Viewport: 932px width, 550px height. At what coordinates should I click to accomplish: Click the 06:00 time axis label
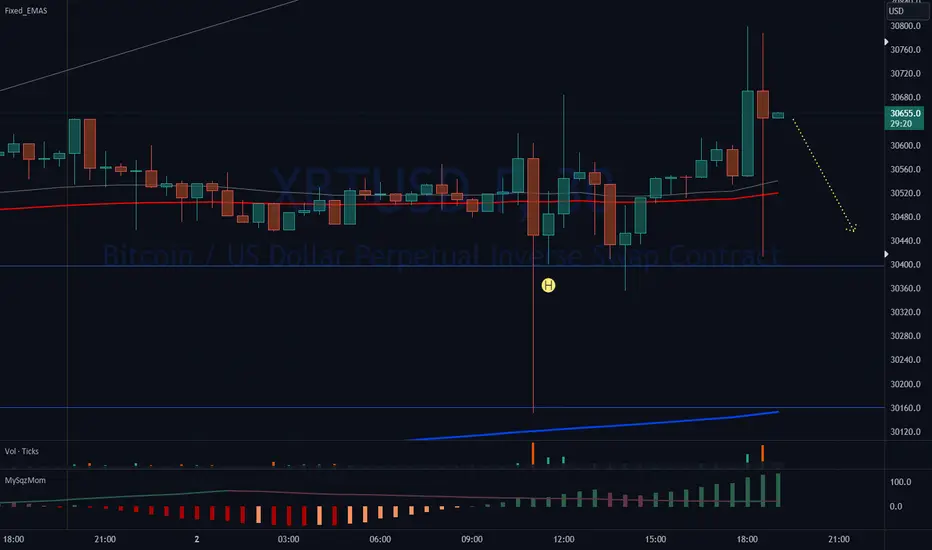pyautogui.click(x=380, y=539)
